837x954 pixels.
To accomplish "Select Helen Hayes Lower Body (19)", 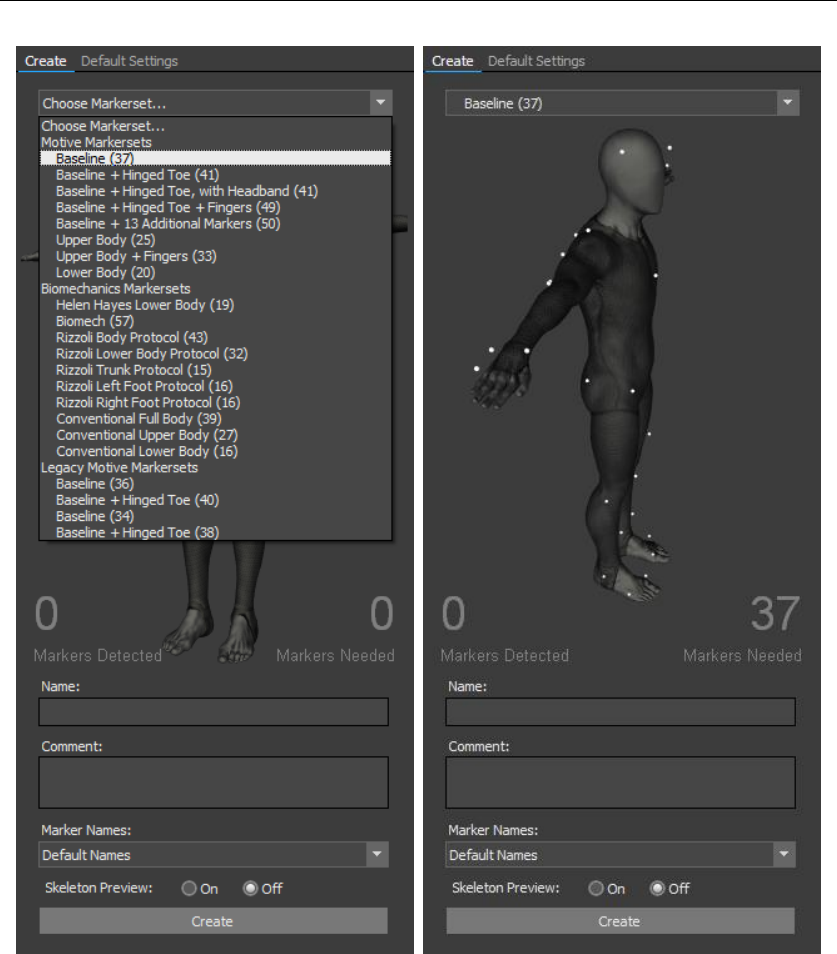I will (145, 305).
